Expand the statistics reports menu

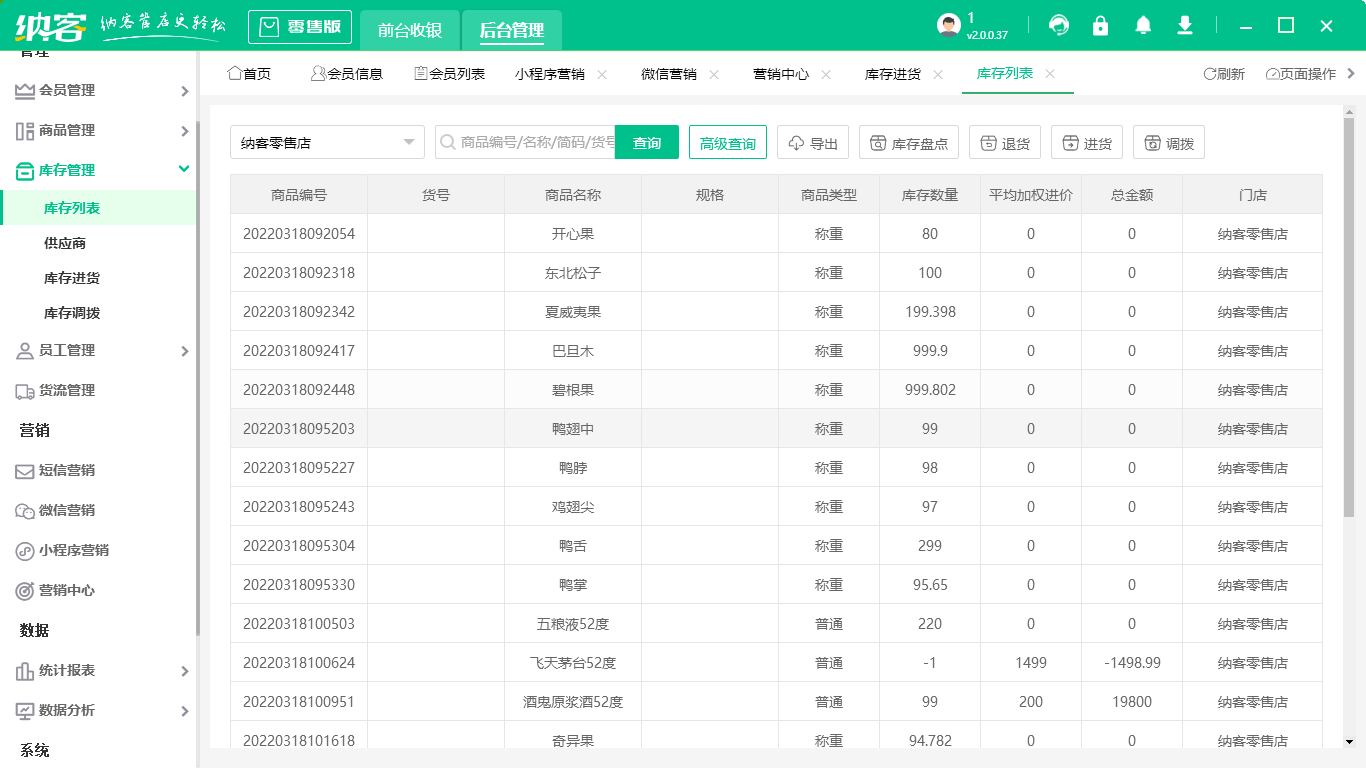(x=98, y=670)
